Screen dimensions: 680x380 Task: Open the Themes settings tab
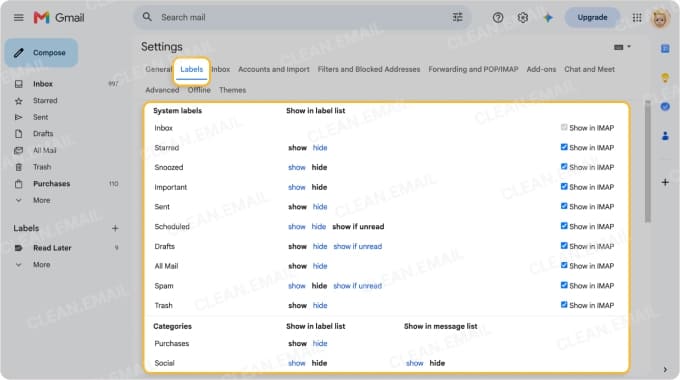tap(232, 90)
